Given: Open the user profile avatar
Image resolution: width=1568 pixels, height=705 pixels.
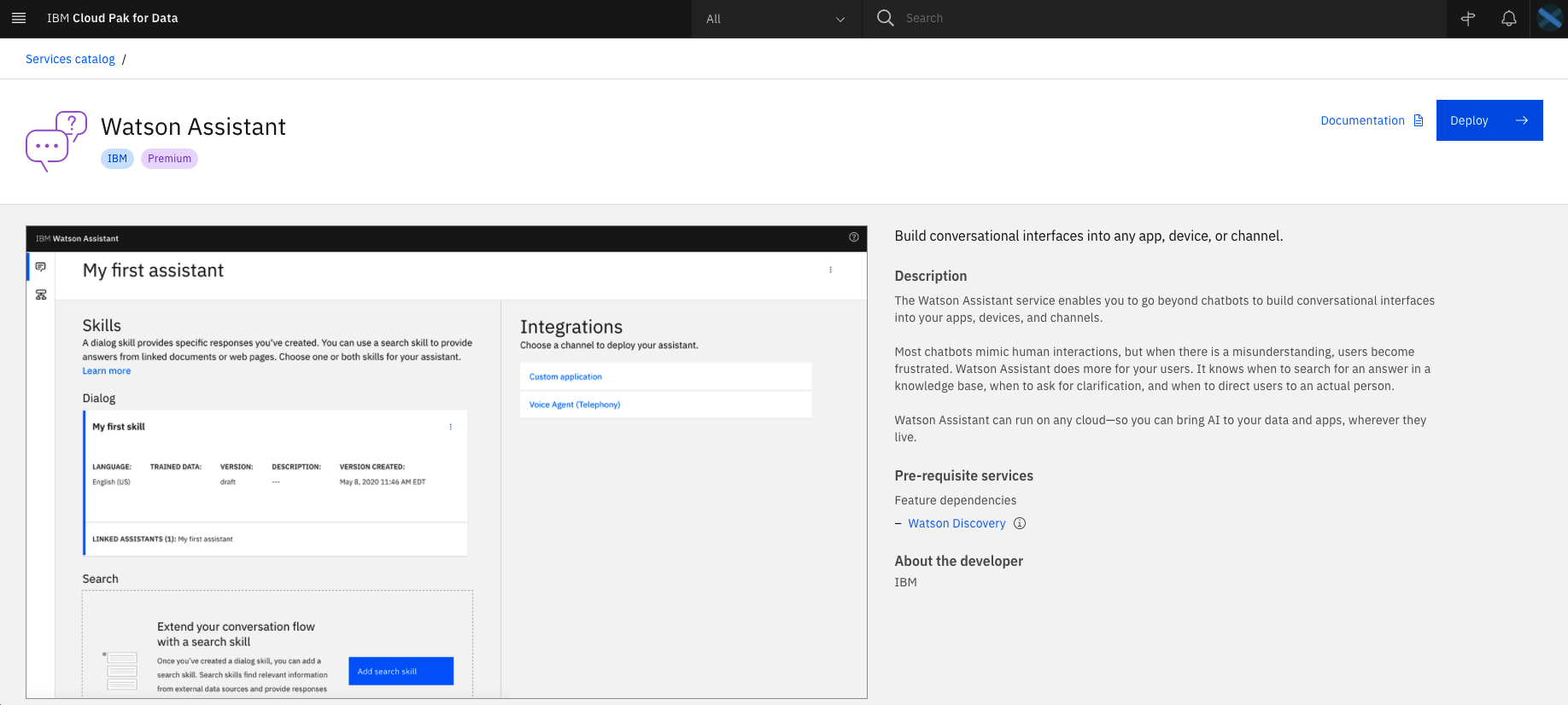Looking at the screenshot, I should (x=1549, y=18).
